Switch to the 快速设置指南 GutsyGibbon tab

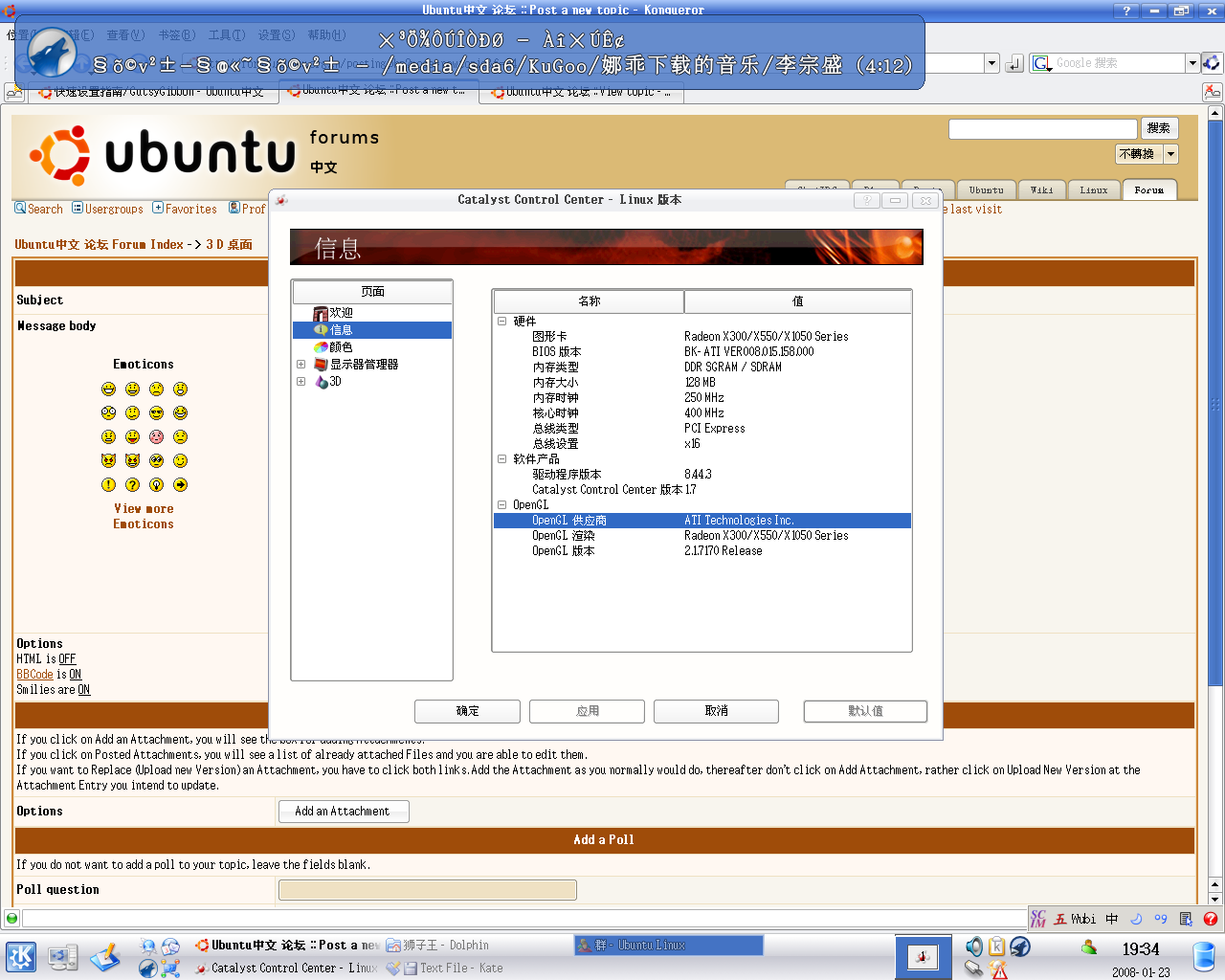152,92
